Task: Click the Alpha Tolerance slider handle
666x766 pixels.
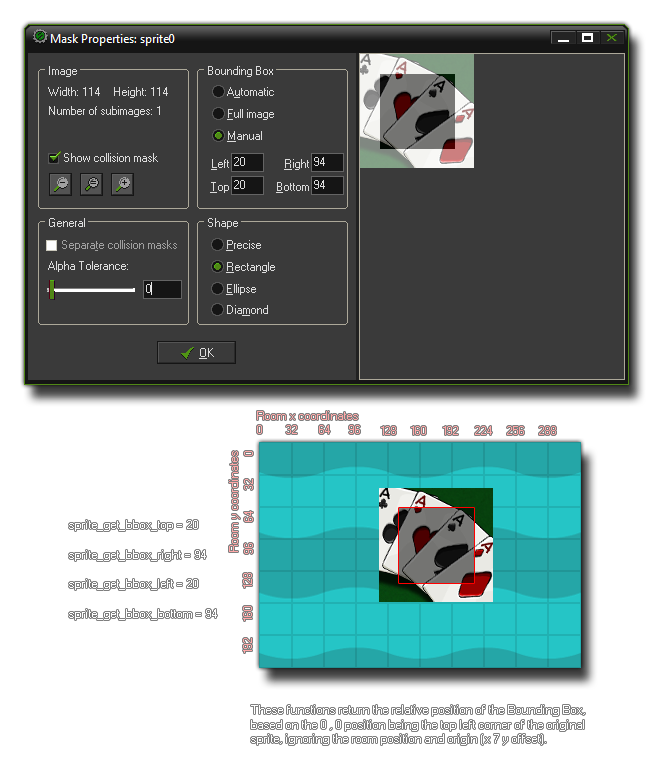Action: [51, 290]
